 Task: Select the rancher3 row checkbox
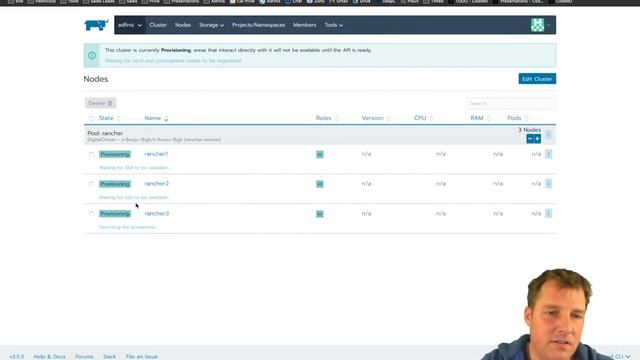pyautogui.click(x=91, y=214)
